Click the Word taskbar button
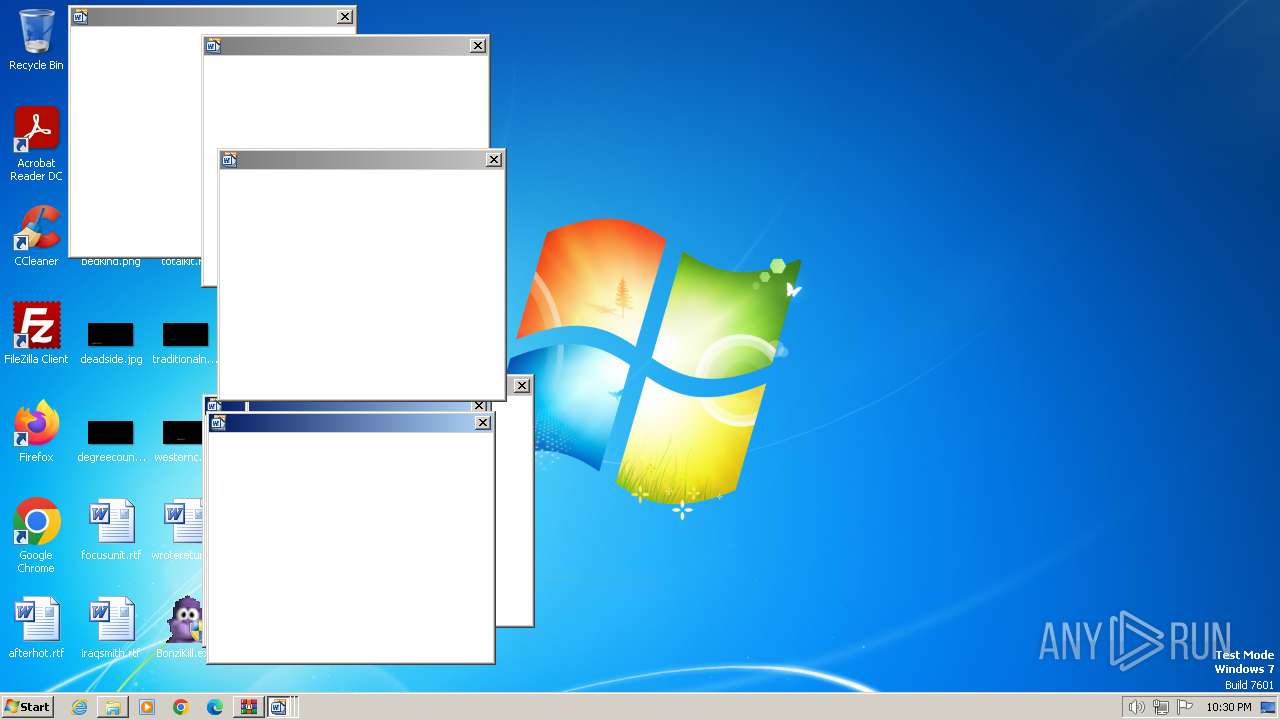1280x720 pixels. pyautogui.click(x=279, y=707)
